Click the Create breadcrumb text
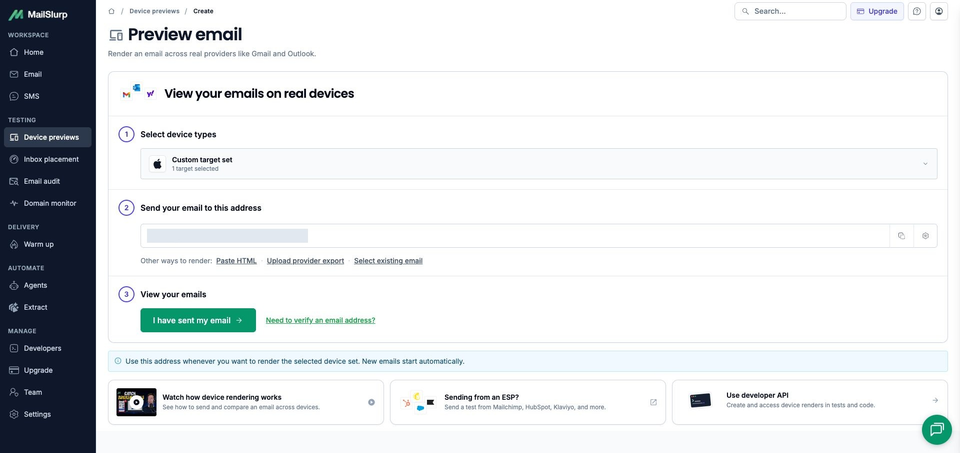Viewport: 960px width, 453px height. pyautogui.click(x=203, y=11)
